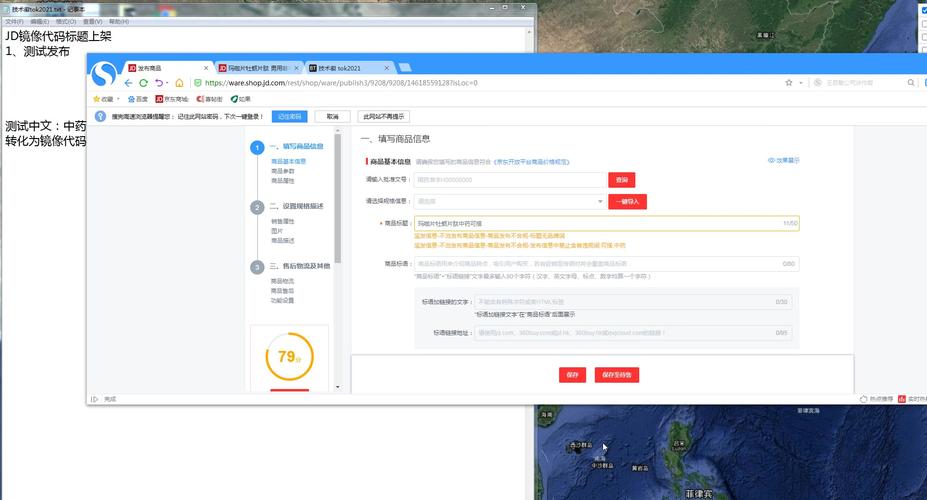Click the approval number input field

tap(510, 180)
